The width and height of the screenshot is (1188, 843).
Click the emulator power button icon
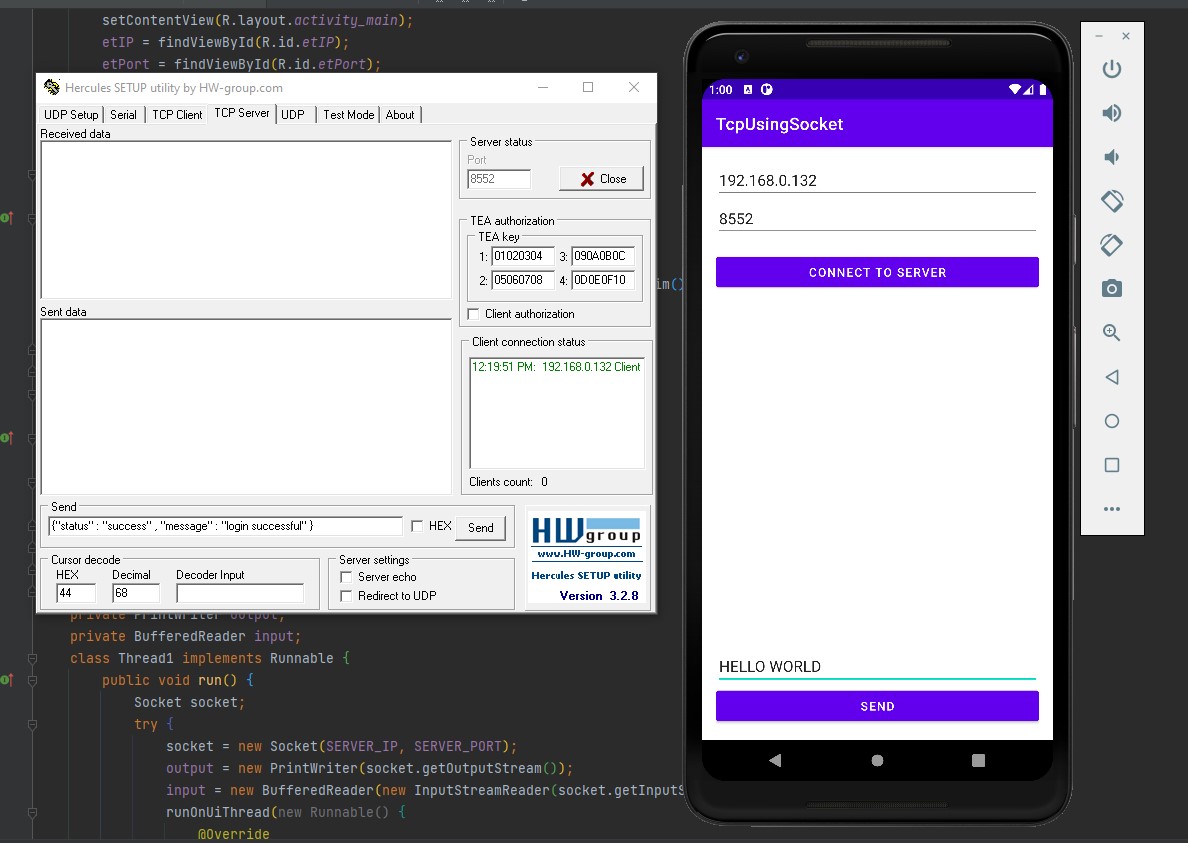[x=1111, y=69]
